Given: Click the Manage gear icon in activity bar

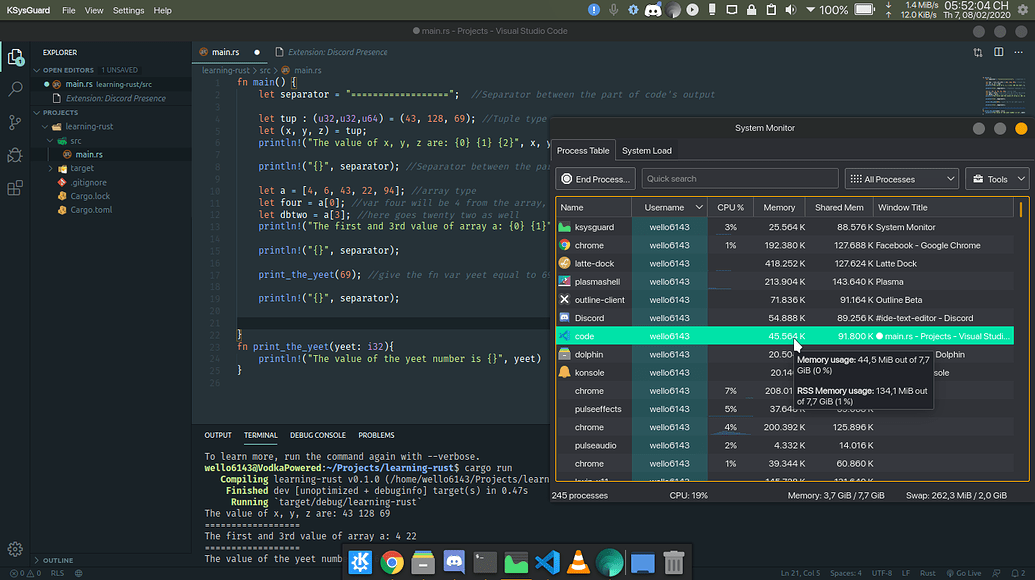Looking at the screenshot, I should [15, 549].
